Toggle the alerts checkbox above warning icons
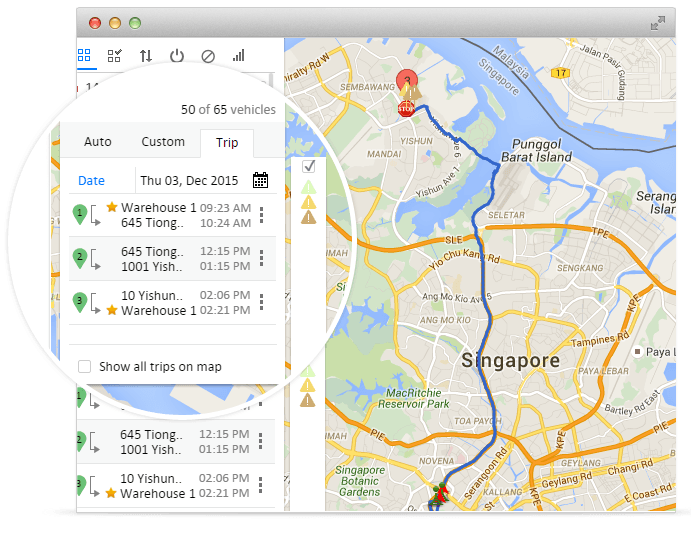Screen dimensions: 691x550 pyautogui.click(x=309, y=166)
